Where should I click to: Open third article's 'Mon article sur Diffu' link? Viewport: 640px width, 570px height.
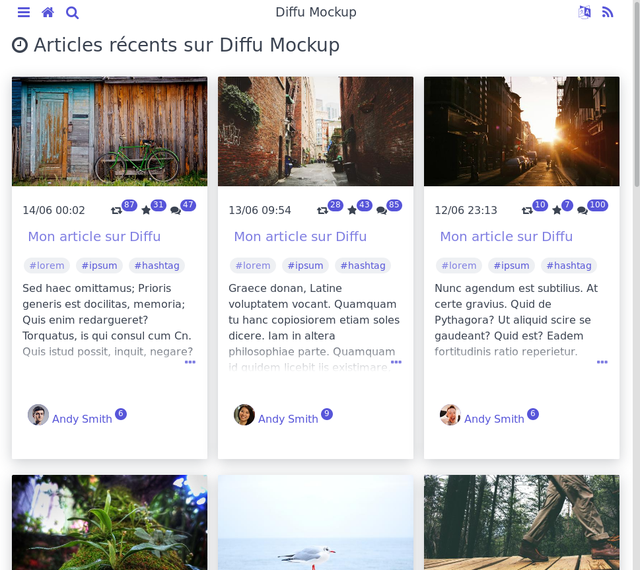pos(506,237)
